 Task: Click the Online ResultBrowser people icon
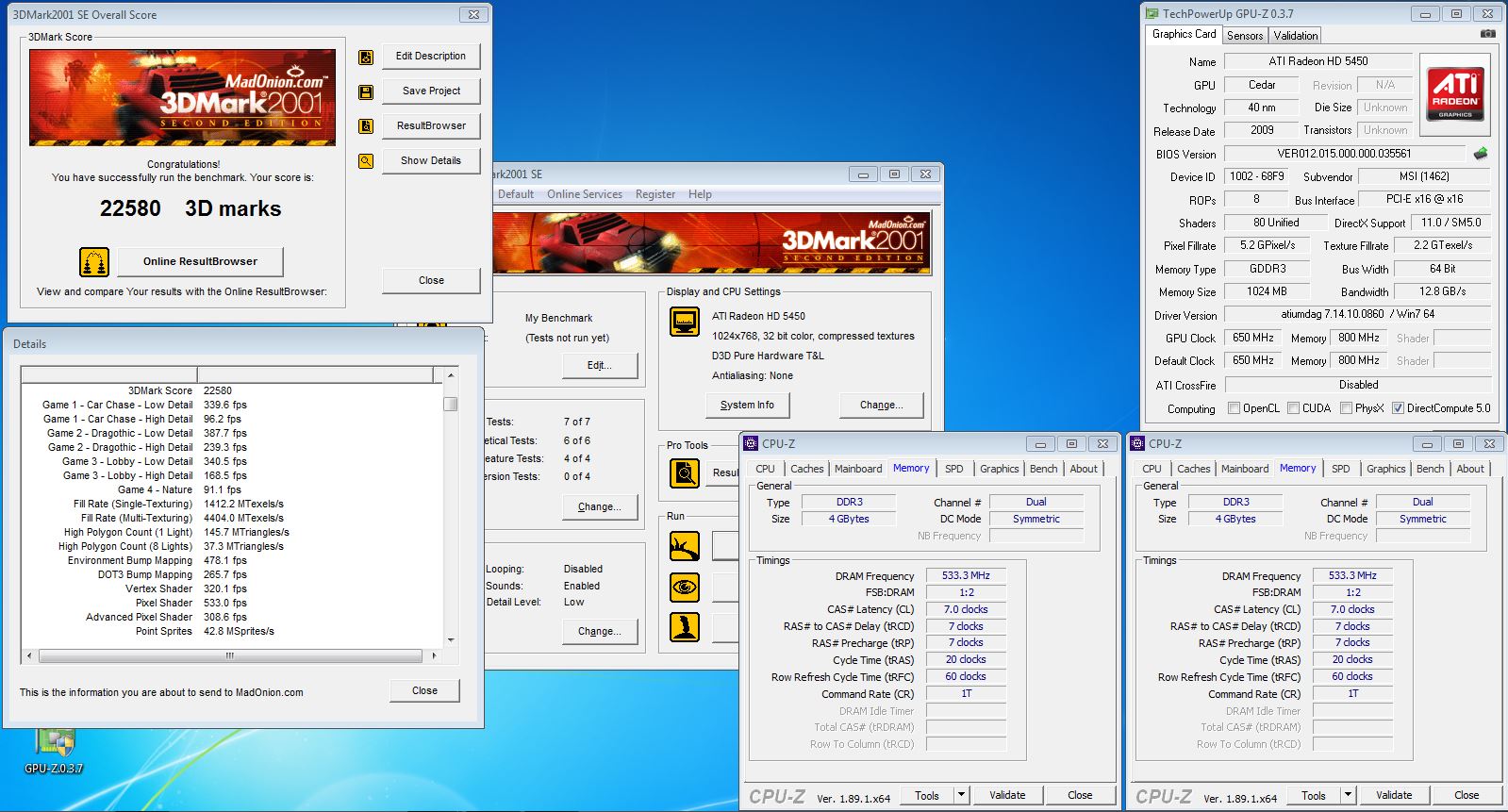point(94,261)
